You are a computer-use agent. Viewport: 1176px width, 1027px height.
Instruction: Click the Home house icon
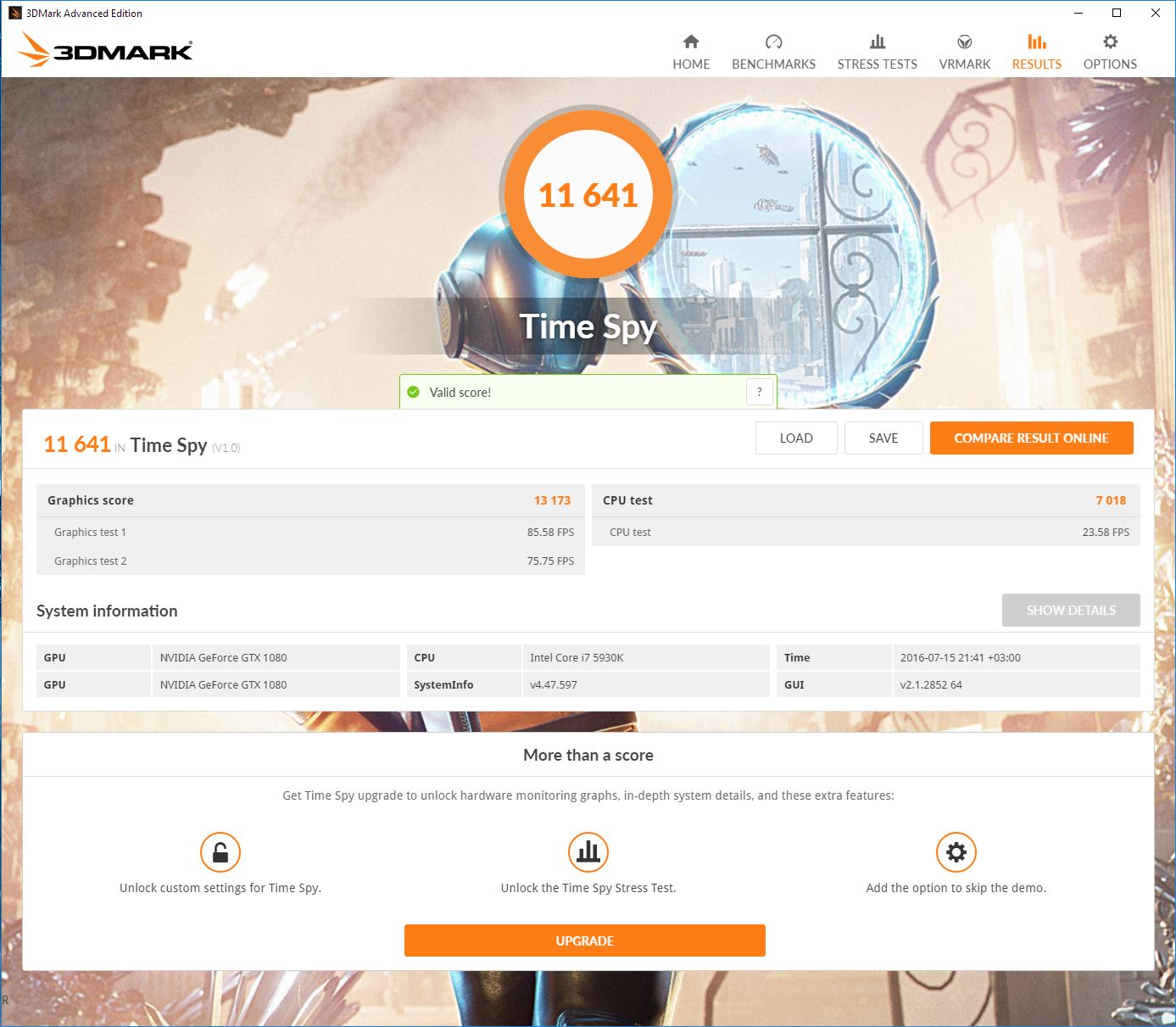click(x=691, y=42)
